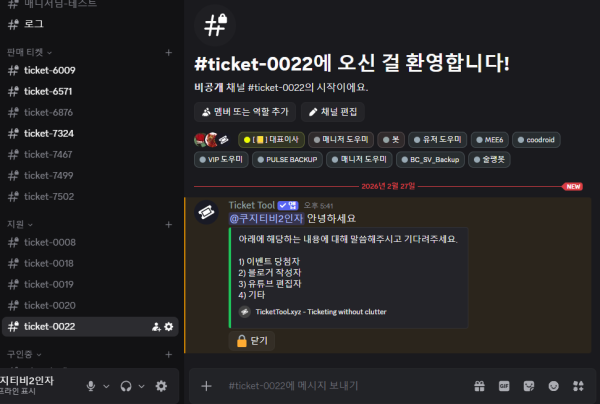This screenshot has height=404, width=600.
Task: Mute the microphone
Action: coord(92,386)
